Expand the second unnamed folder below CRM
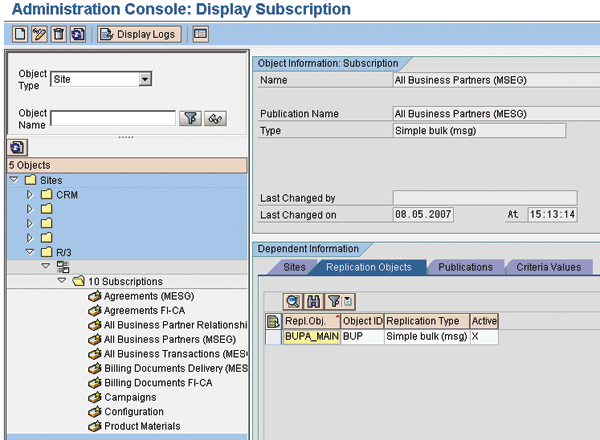The image size is (600, 440). pyautogui.click(x=29, y=223)
